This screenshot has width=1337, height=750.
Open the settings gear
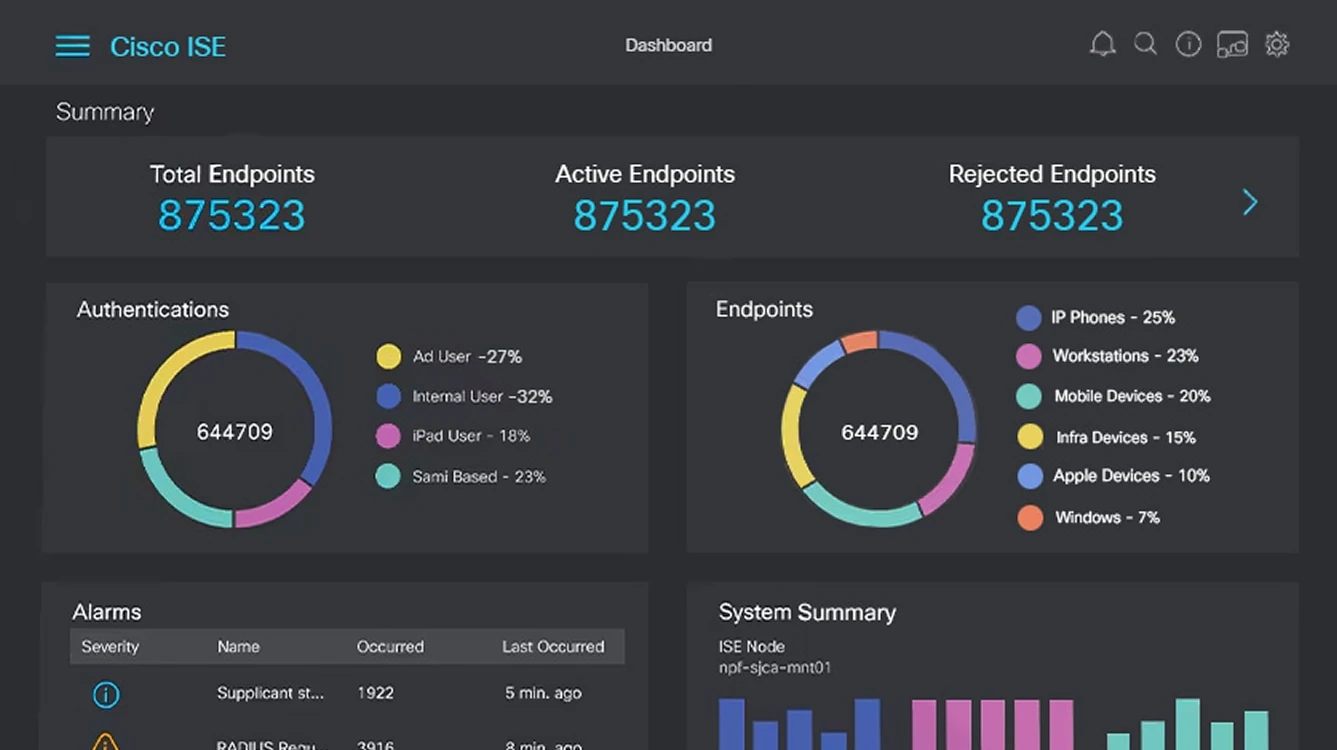pos(1277,44)
